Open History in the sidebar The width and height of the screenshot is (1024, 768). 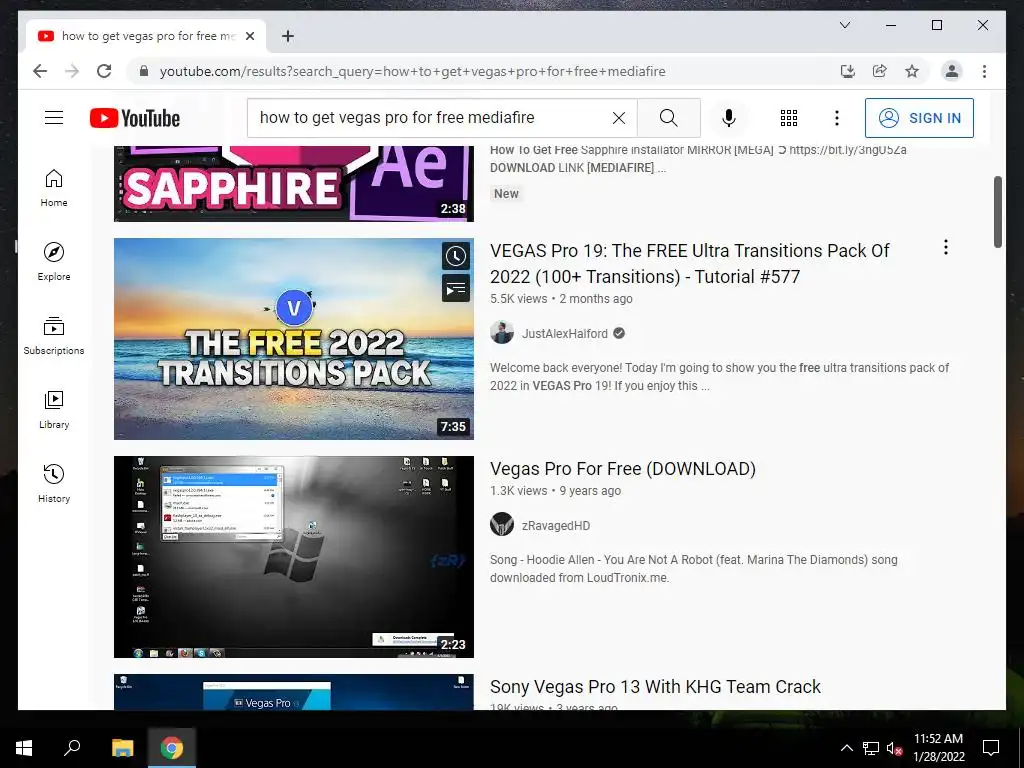[54, 483]
